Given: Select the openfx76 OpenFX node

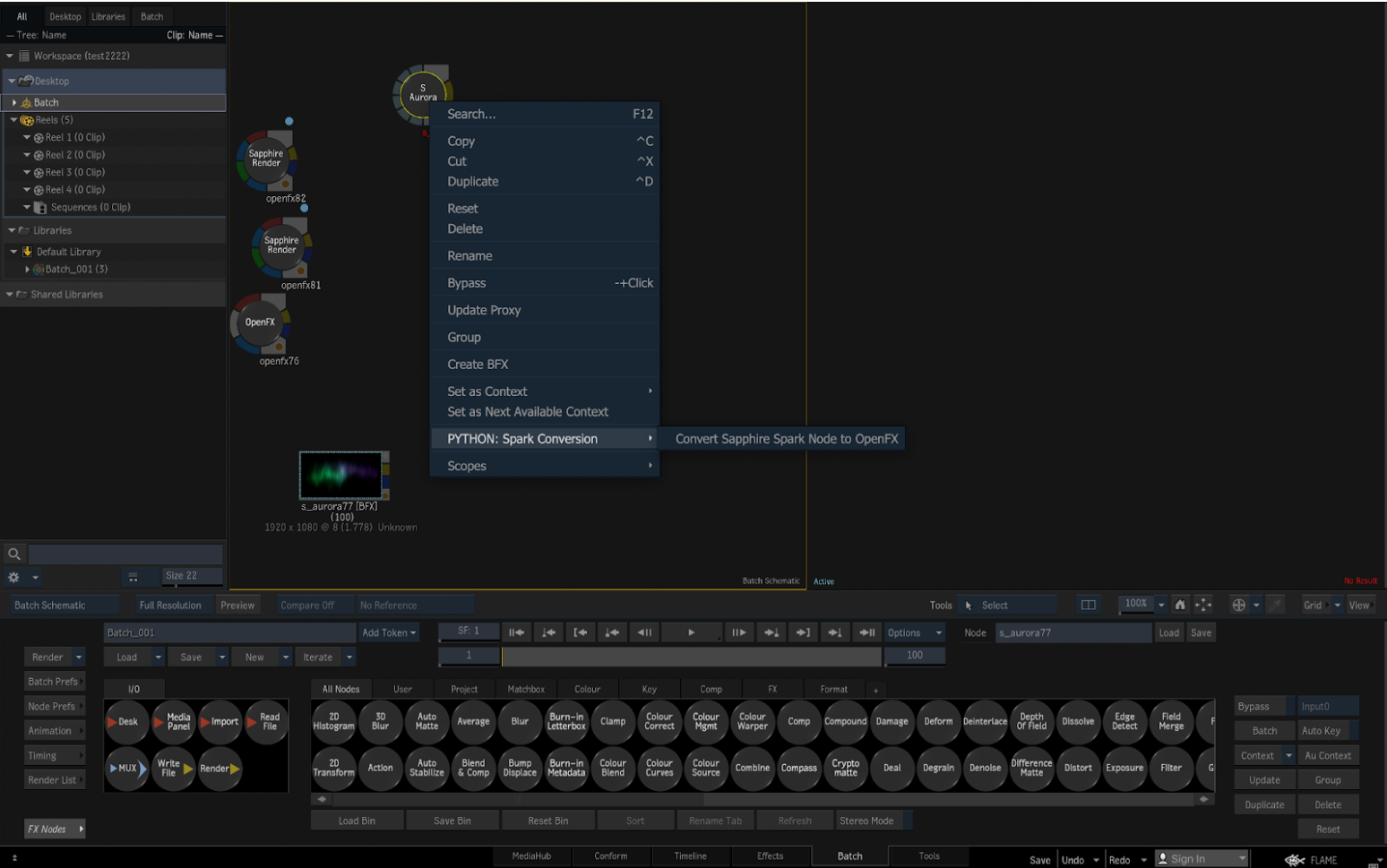Looking at the screenshot, I should [x=260, y=322].
